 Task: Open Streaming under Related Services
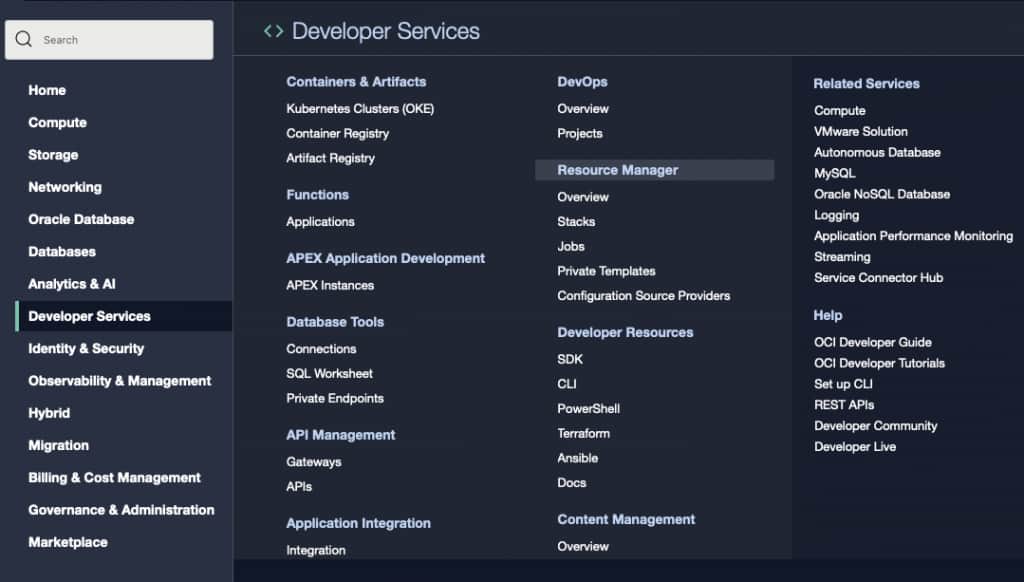(x=842, y=257)
